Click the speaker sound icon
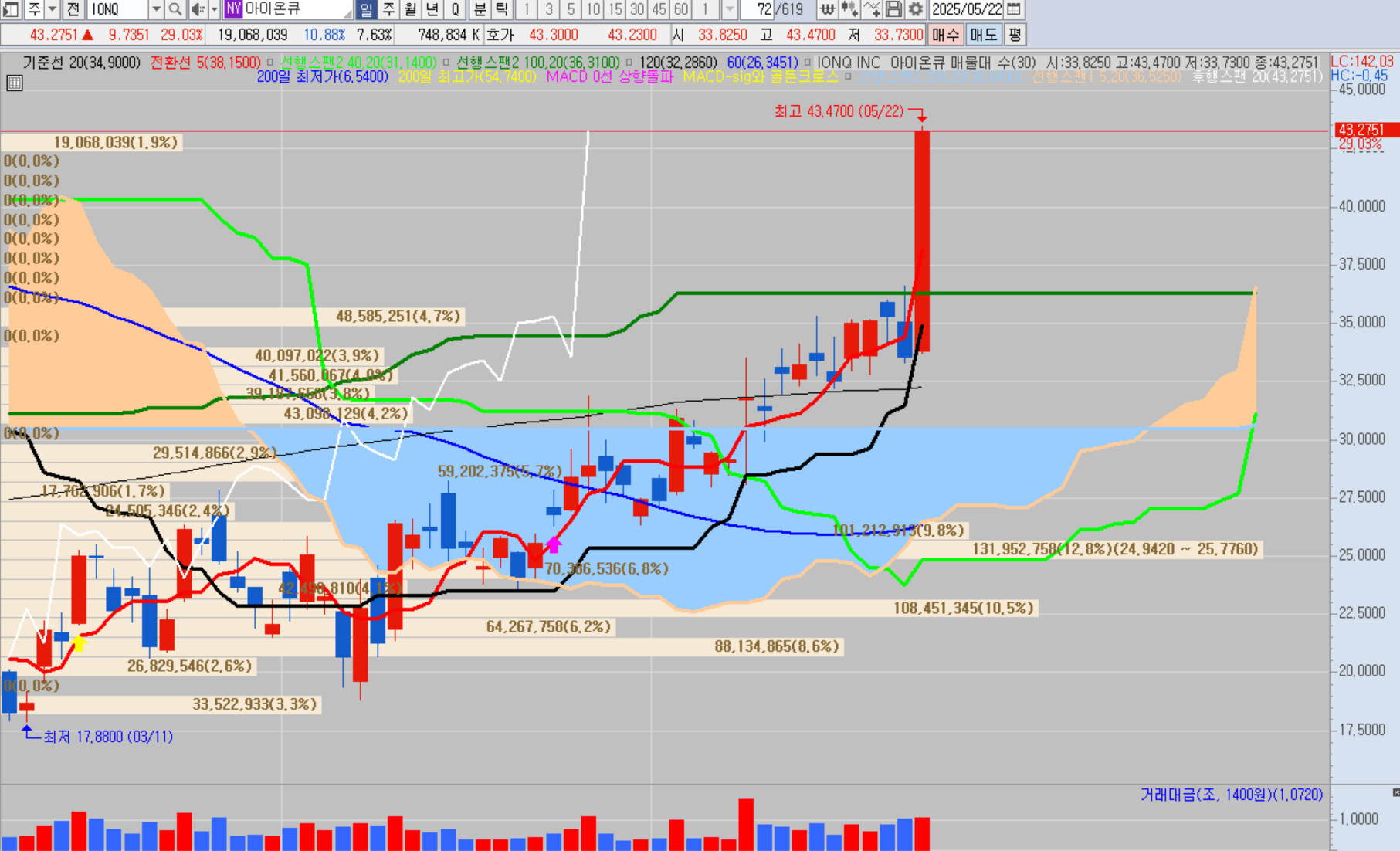1400x851 pixels. (x=198, y=9)
